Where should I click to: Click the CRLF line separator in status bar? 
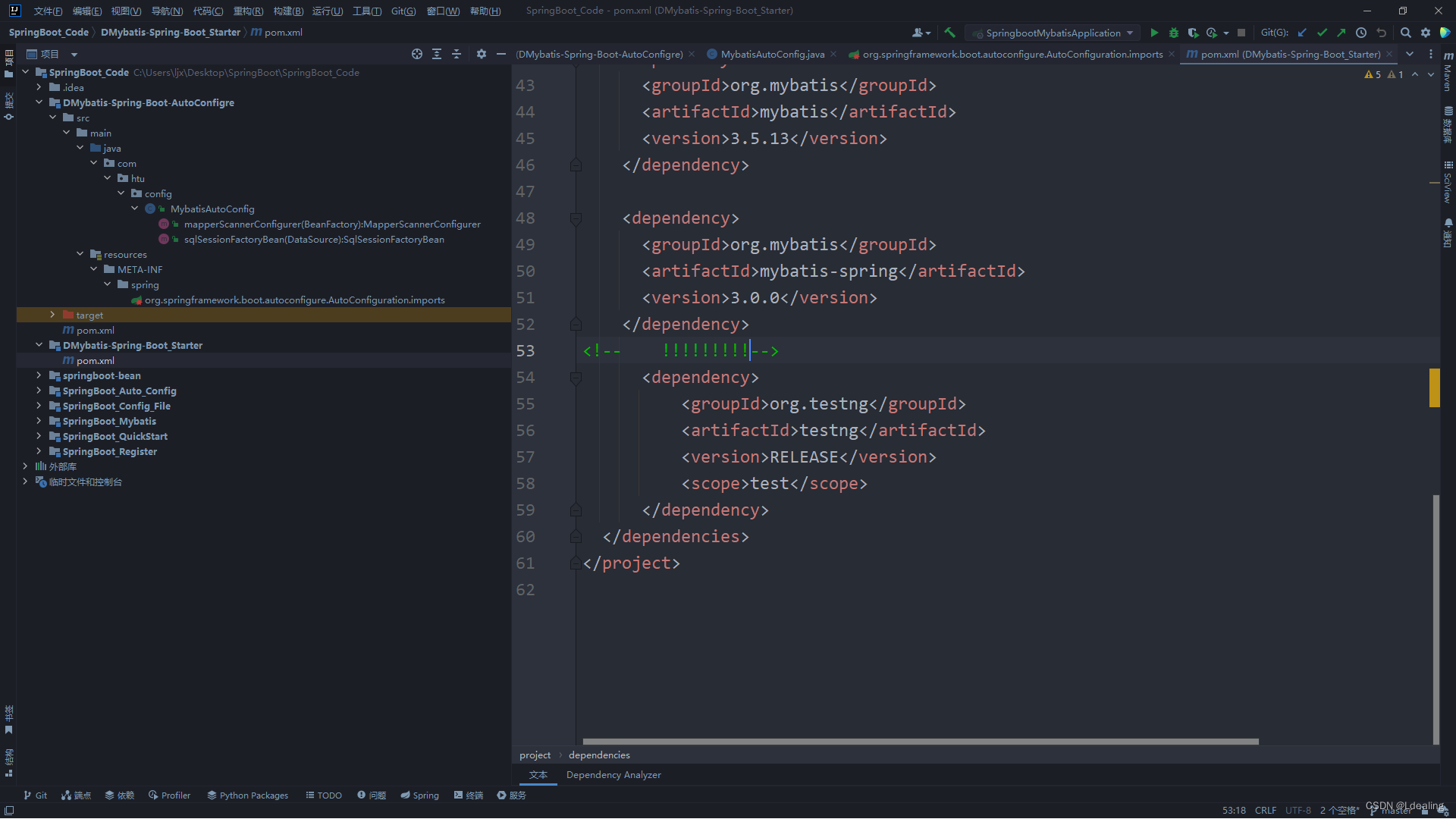pyautogui.click(x=1265, y=810)
